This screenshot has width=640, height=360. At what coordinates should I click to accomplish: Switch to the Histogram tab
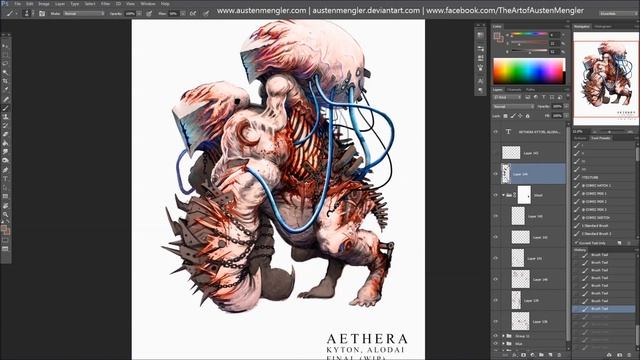(x=603, y=27)
